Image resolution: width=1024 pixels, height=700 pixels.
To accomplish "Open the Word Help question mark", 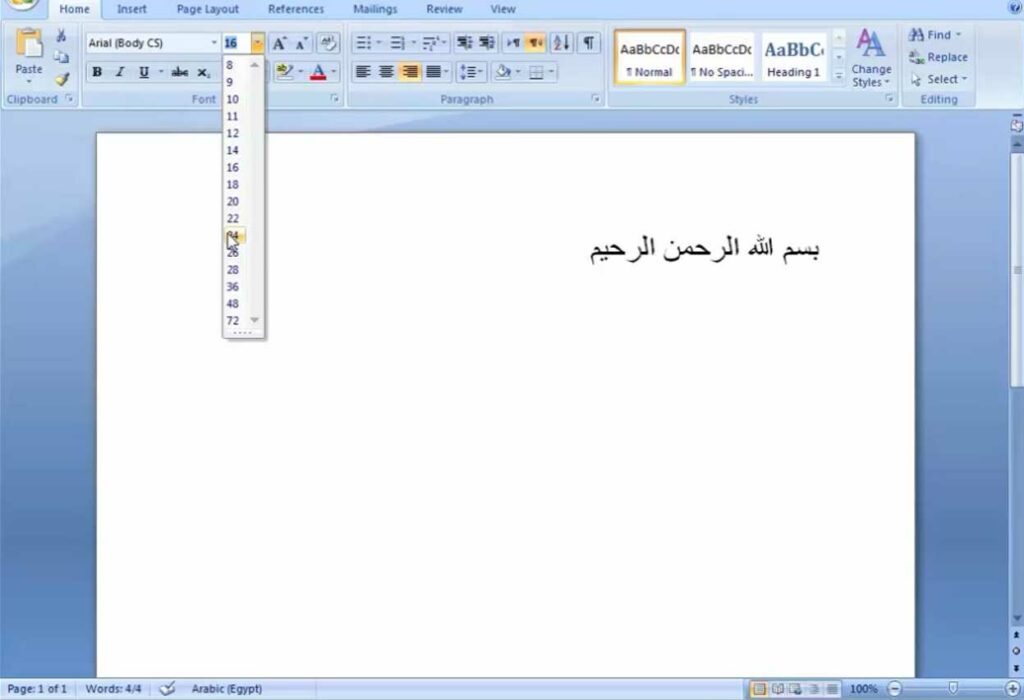I will click(x=1016, y=7).
